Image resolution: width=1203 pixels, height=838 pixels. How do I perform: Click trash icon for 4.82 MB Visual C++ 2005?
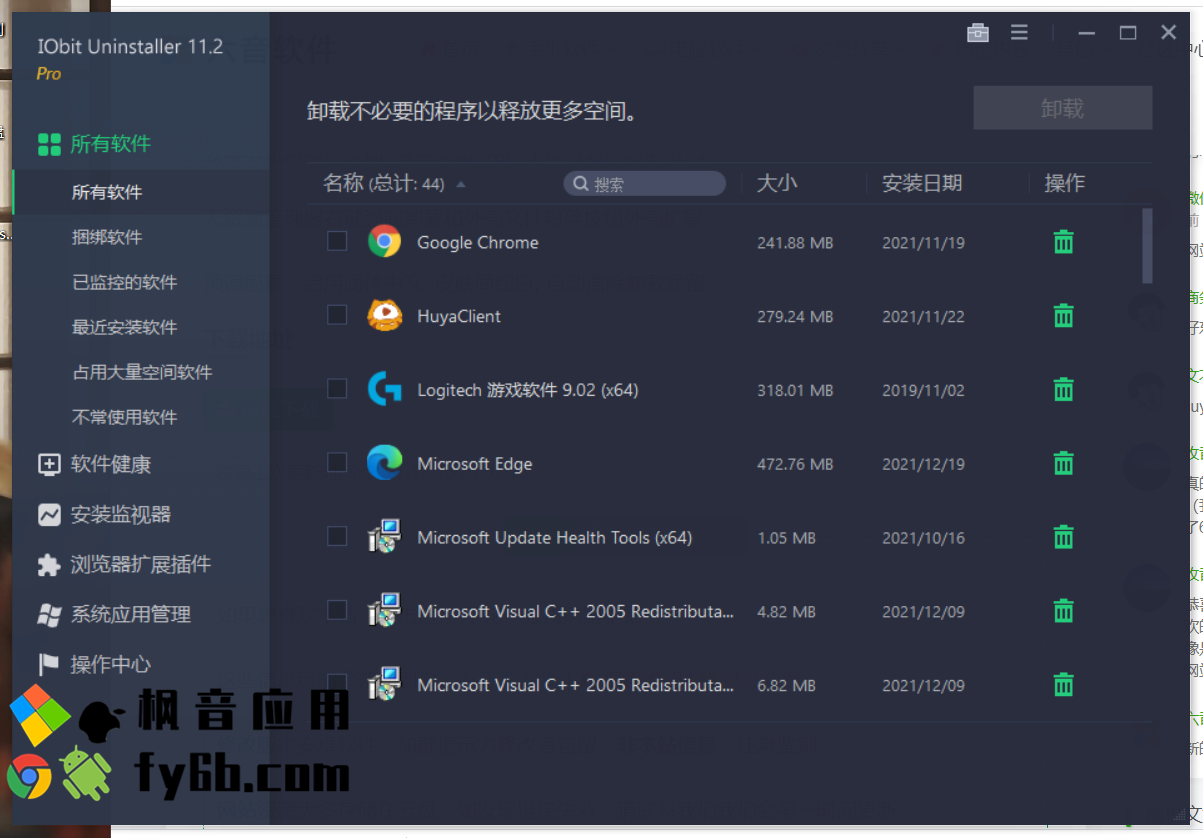1063,611
